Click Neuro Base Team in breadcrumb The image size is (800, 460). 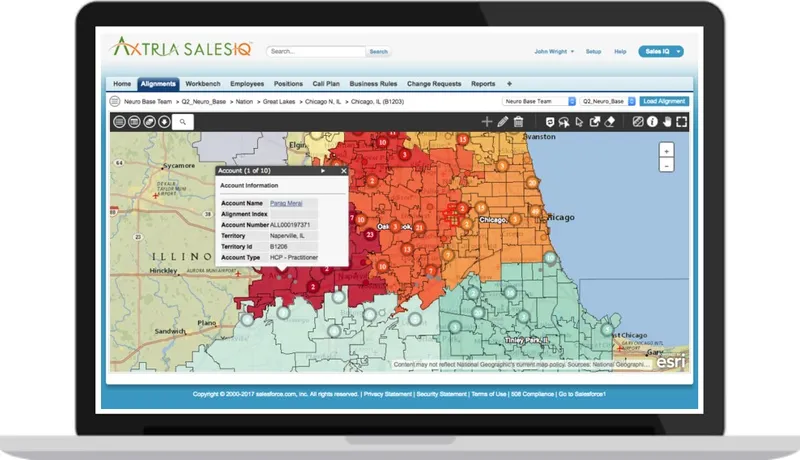click(x=148, y=101)
